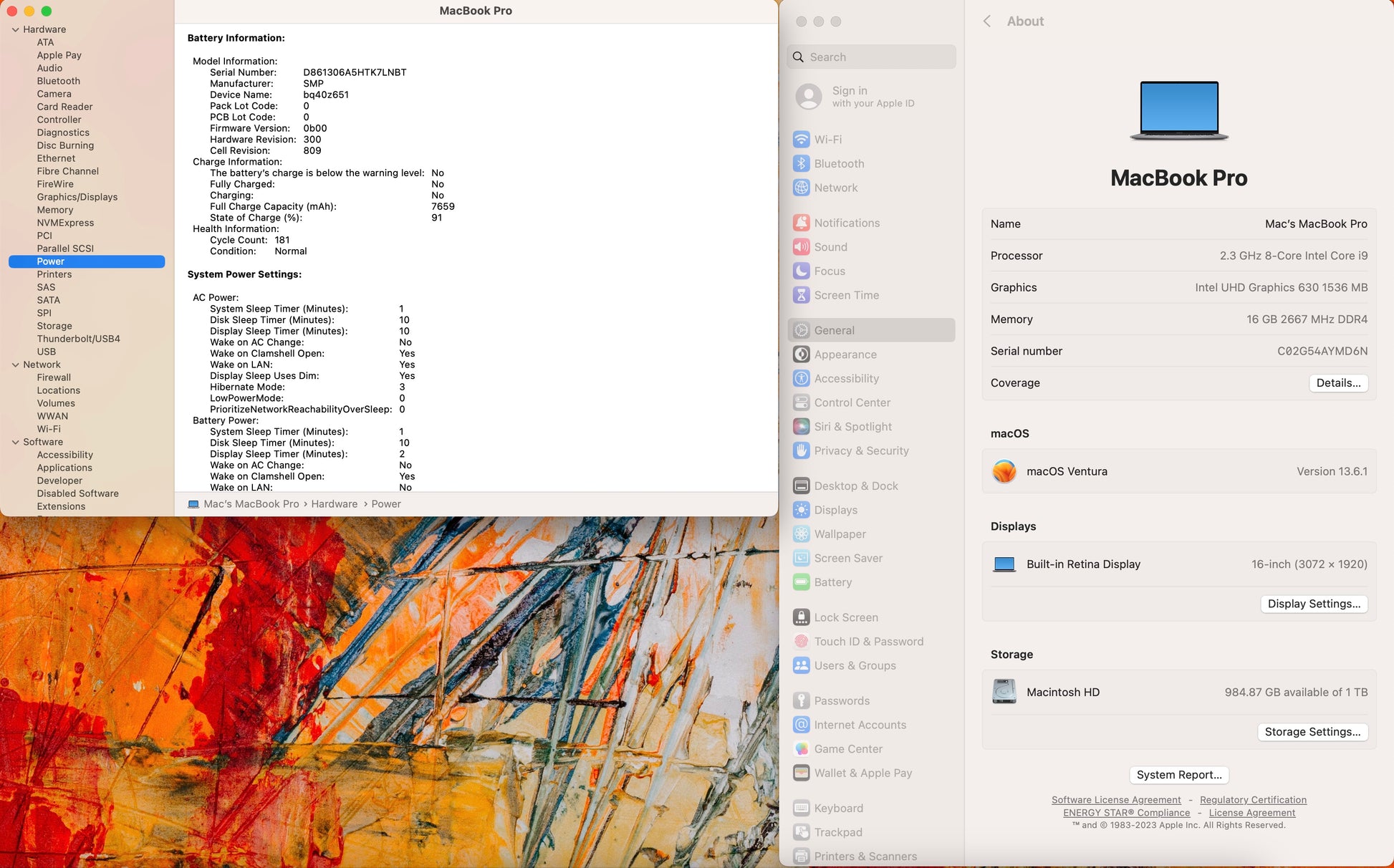Screen dimensions: 1394x868
Task: Click the Wi-Fi settings icon
Action: point(802,140)
